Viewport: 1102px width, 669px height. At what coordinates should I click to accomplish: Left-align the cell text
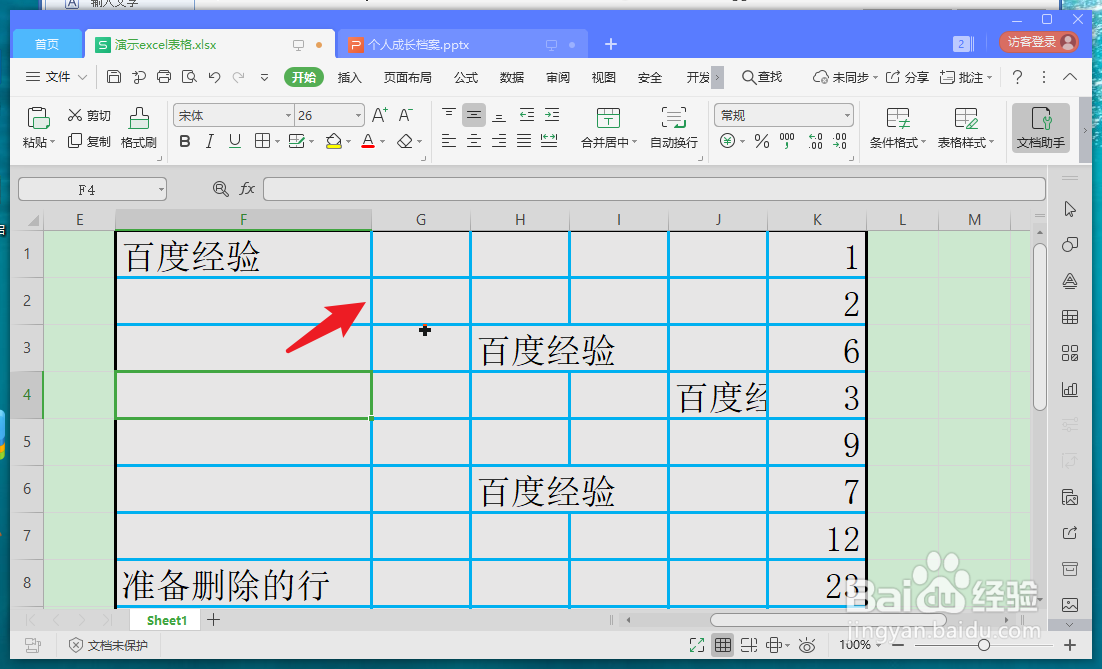tap(448, 141)
